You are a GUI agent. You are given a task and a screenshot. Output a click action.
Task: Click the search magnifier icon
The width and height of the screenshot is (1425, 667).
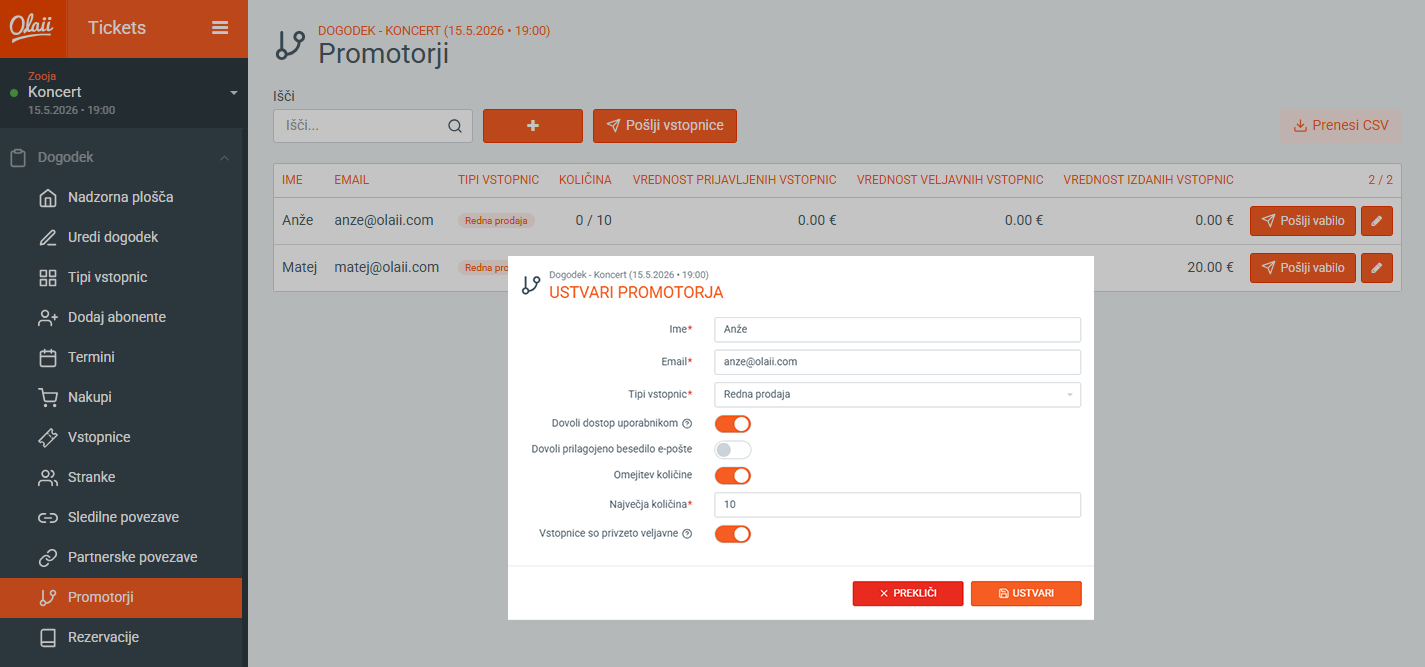[x=455, y=126]
